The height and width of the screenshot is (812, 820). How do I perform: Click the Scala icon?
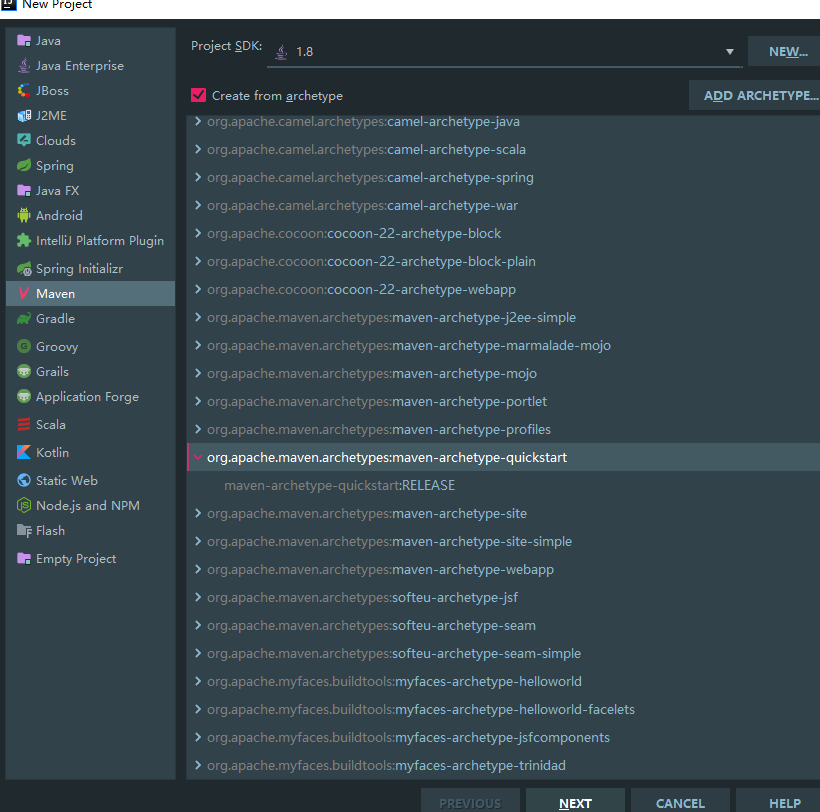coord(24,424)
